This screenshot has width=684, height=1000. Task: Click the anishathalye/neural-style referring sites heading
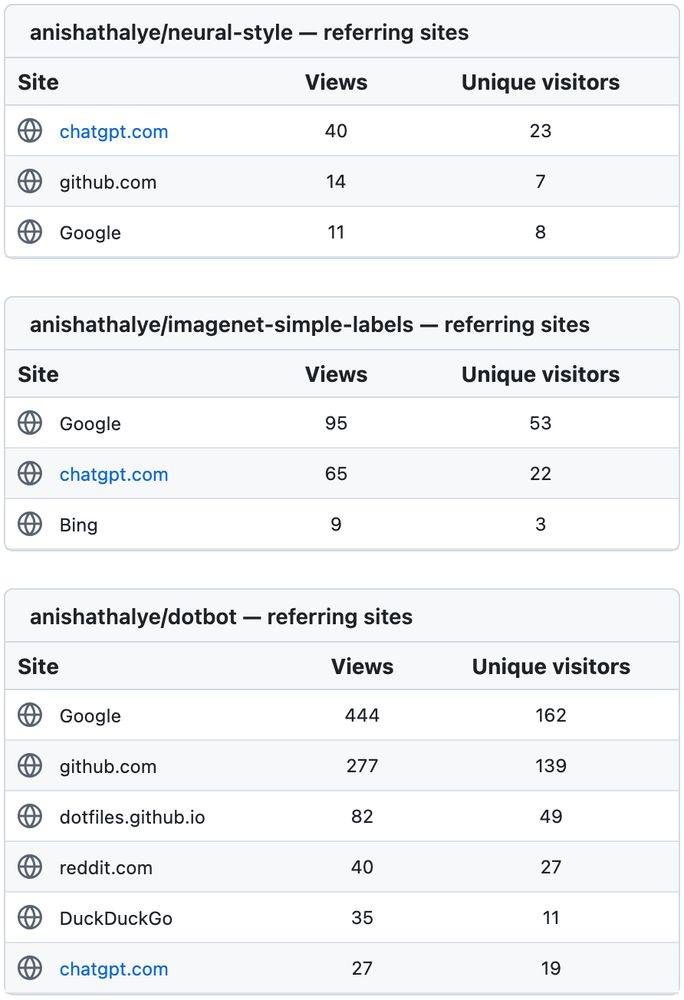click(x=249, y=33)
